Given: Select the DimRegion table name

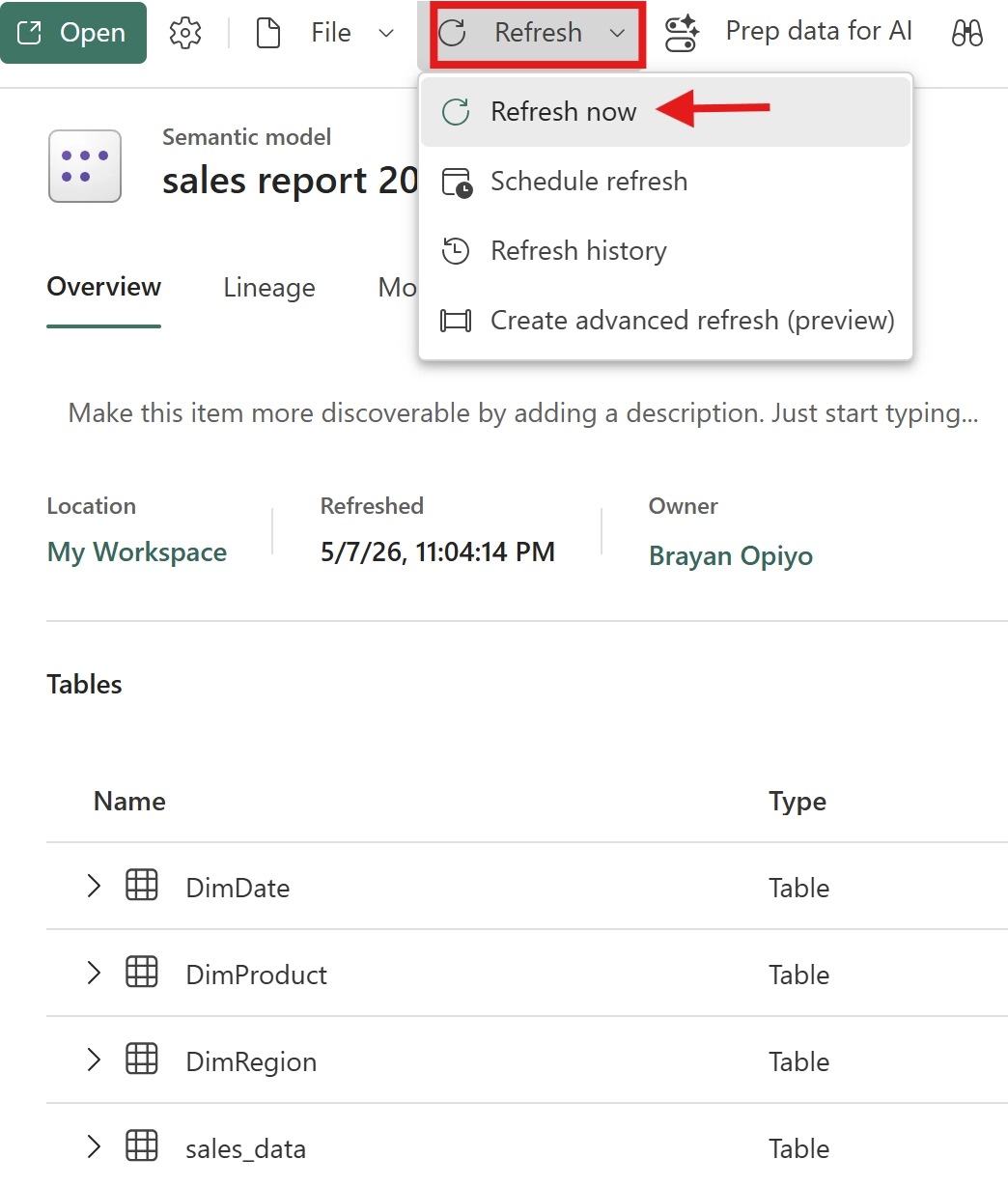Looking at the screenshot, I should (x=251, y=1062).
